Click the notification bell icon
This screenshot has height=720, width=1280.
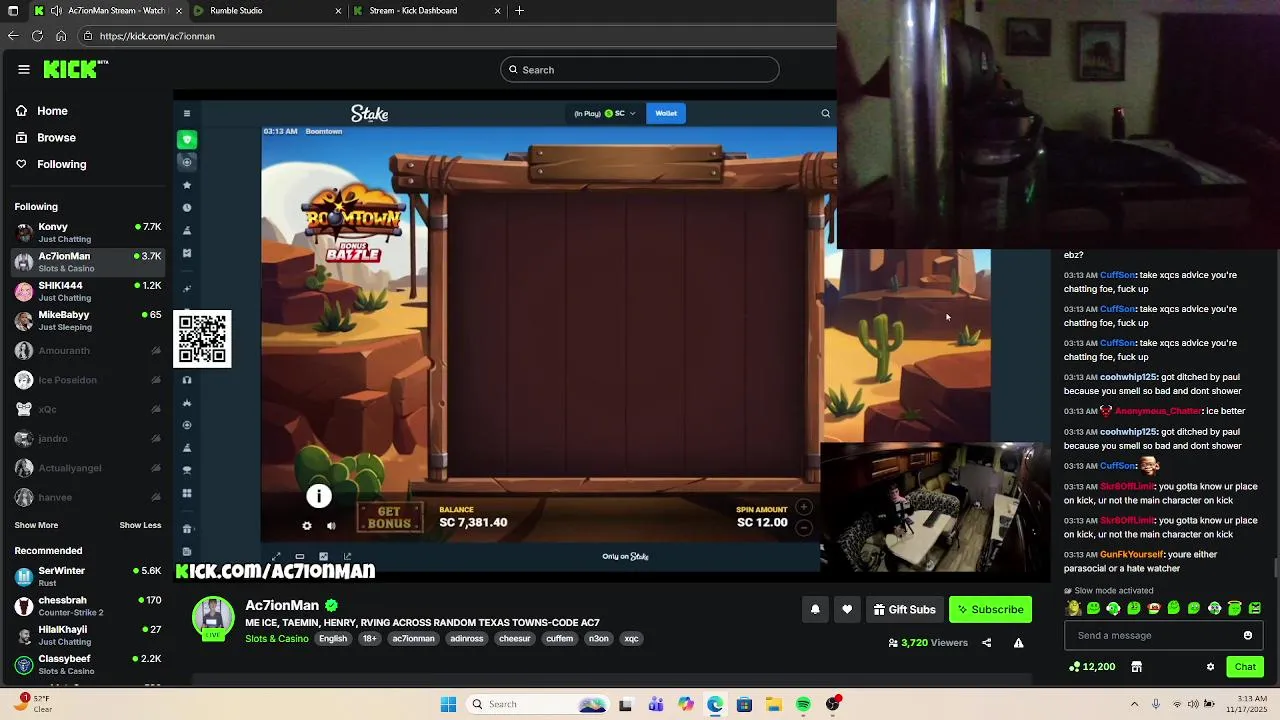pyautogui.click(x=815, y=609)
